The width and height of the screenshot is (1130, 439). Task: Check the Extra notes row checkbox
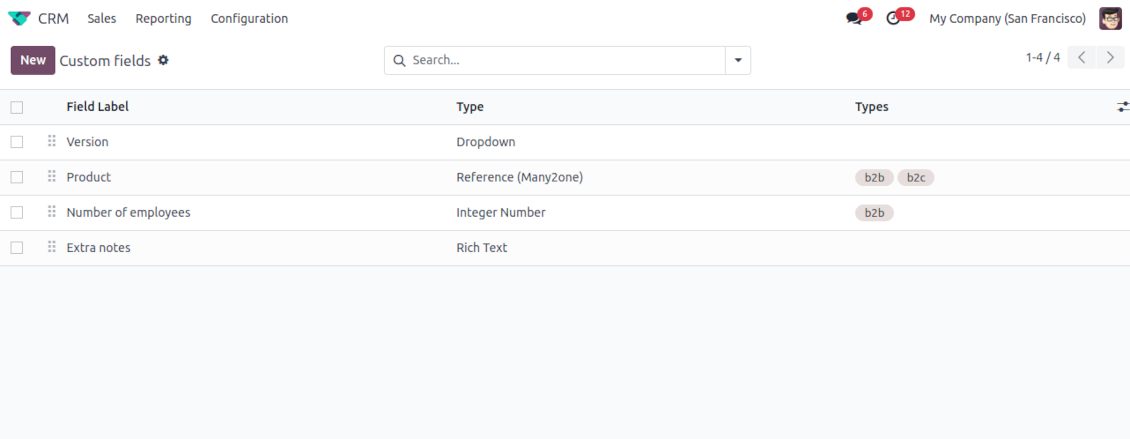pos(17,248)
